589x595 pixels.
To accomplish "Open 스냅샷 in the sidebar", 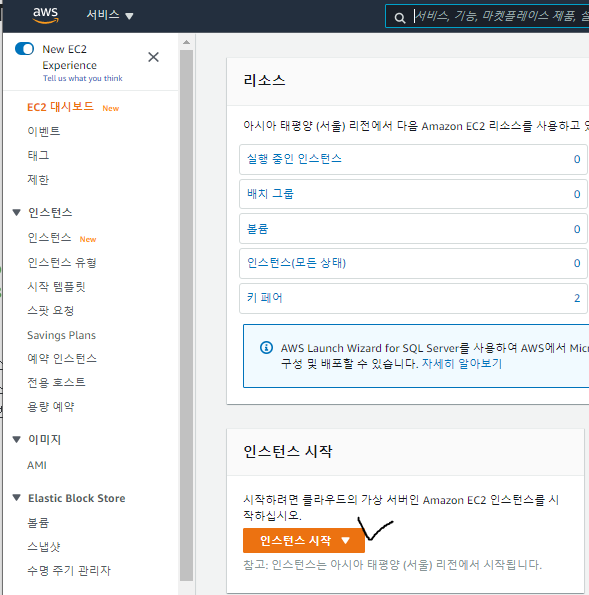I will (x=44, y=546).
